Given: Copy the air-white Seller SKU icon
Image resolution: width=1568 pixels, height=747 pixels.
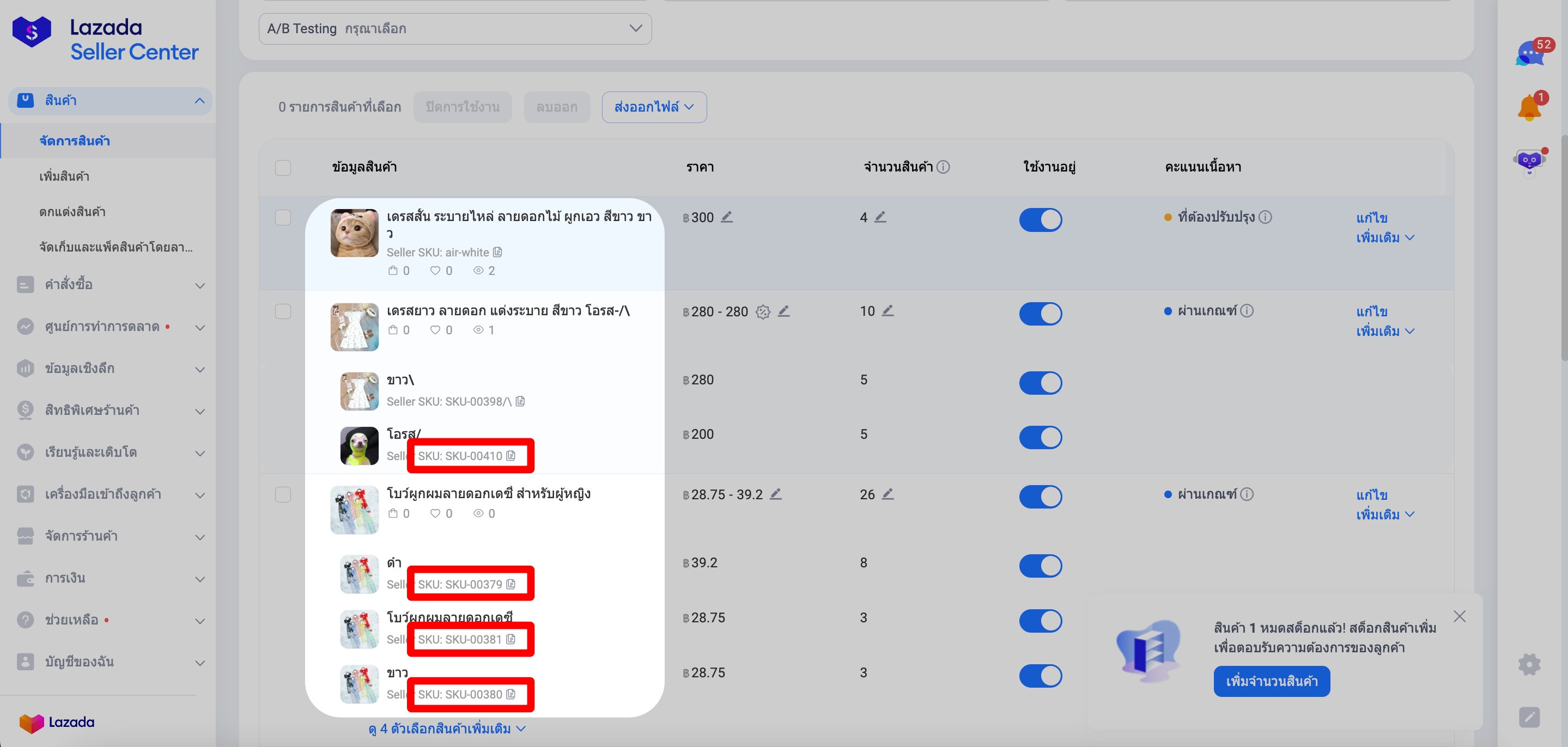Looking at the screenshot, I should click(x=497, y=252).
